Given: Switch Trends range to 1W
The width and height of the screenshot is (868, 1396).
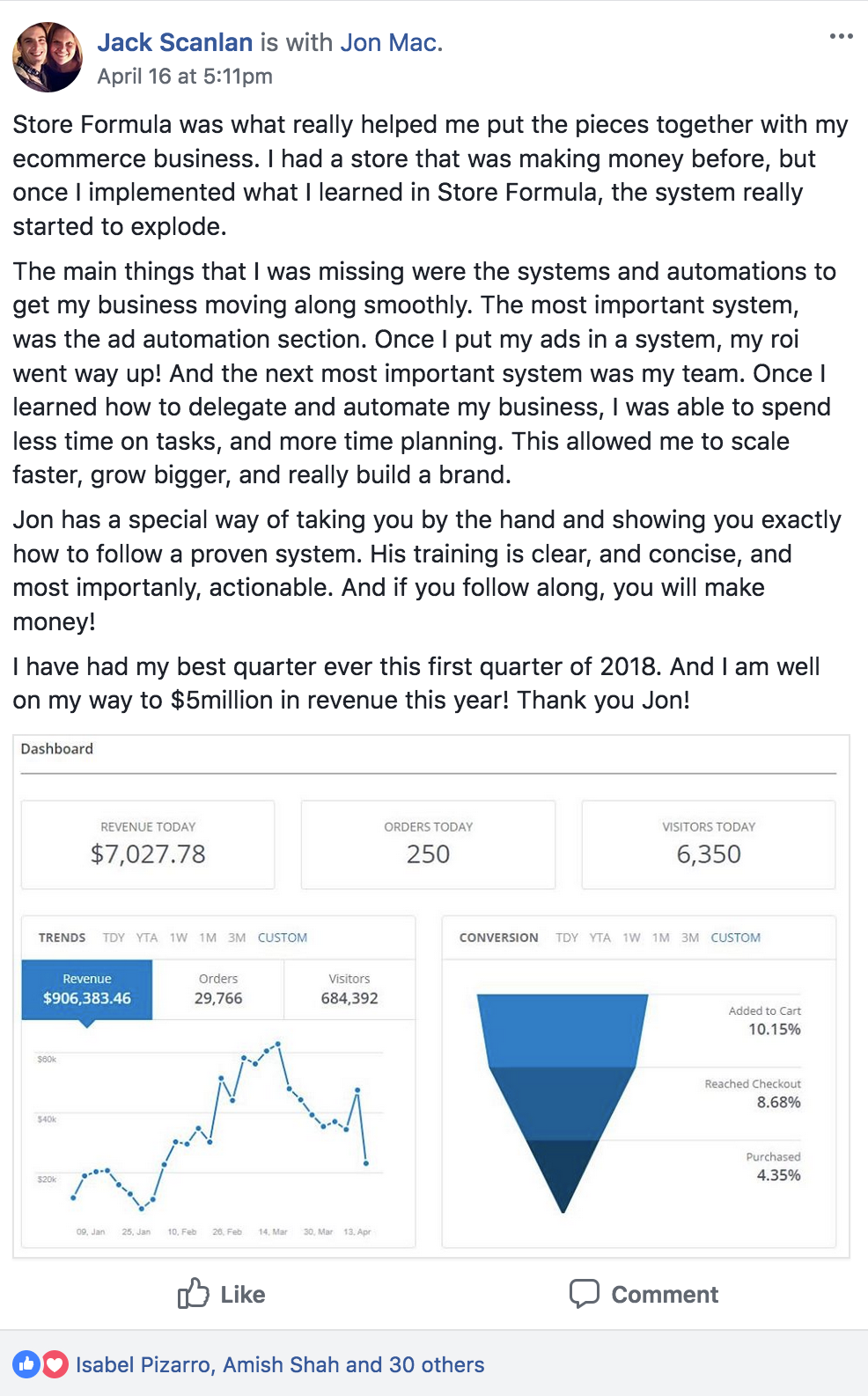Looking at the screenshot, I should (179, 937).
